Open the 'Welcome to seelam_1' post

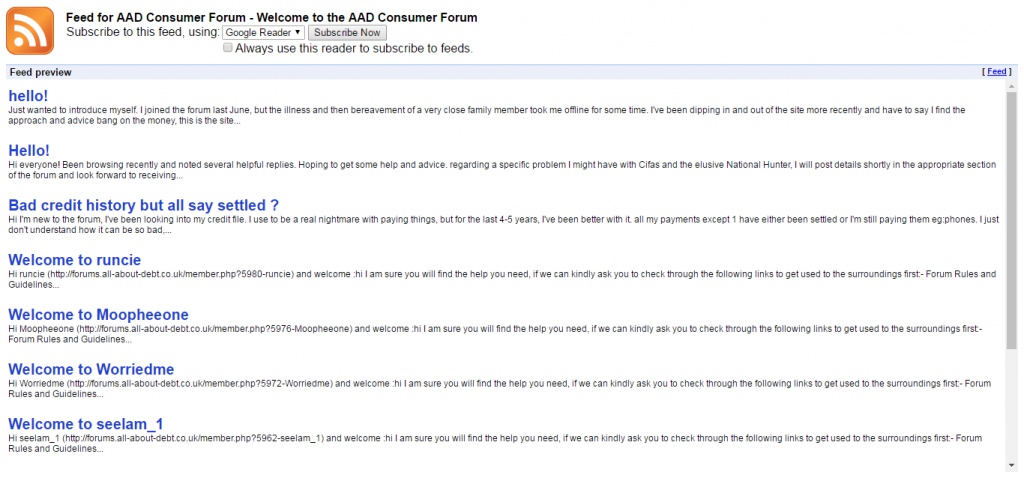pyautogui.click(x=86, y=423)
